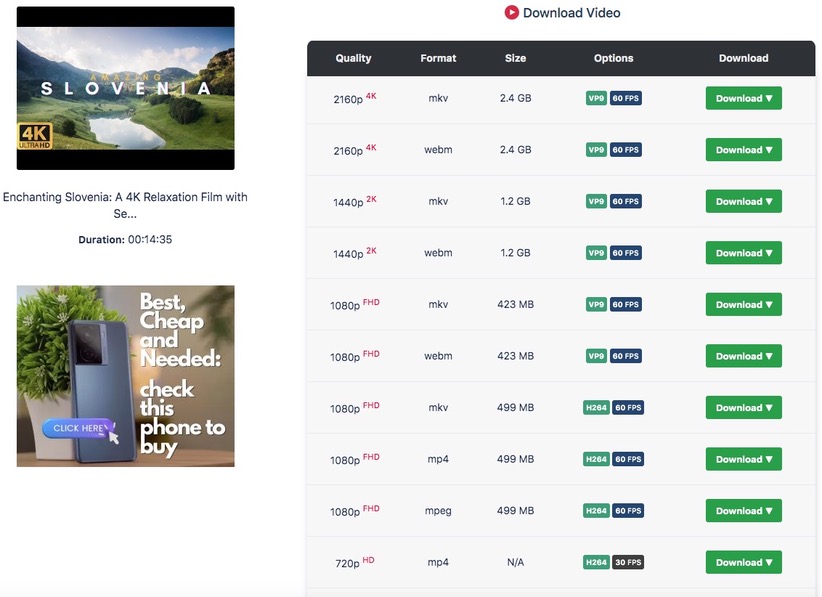
Task: Click the 4K Ultra HD badge on thumbnail
Action: (x=34, y=138)
